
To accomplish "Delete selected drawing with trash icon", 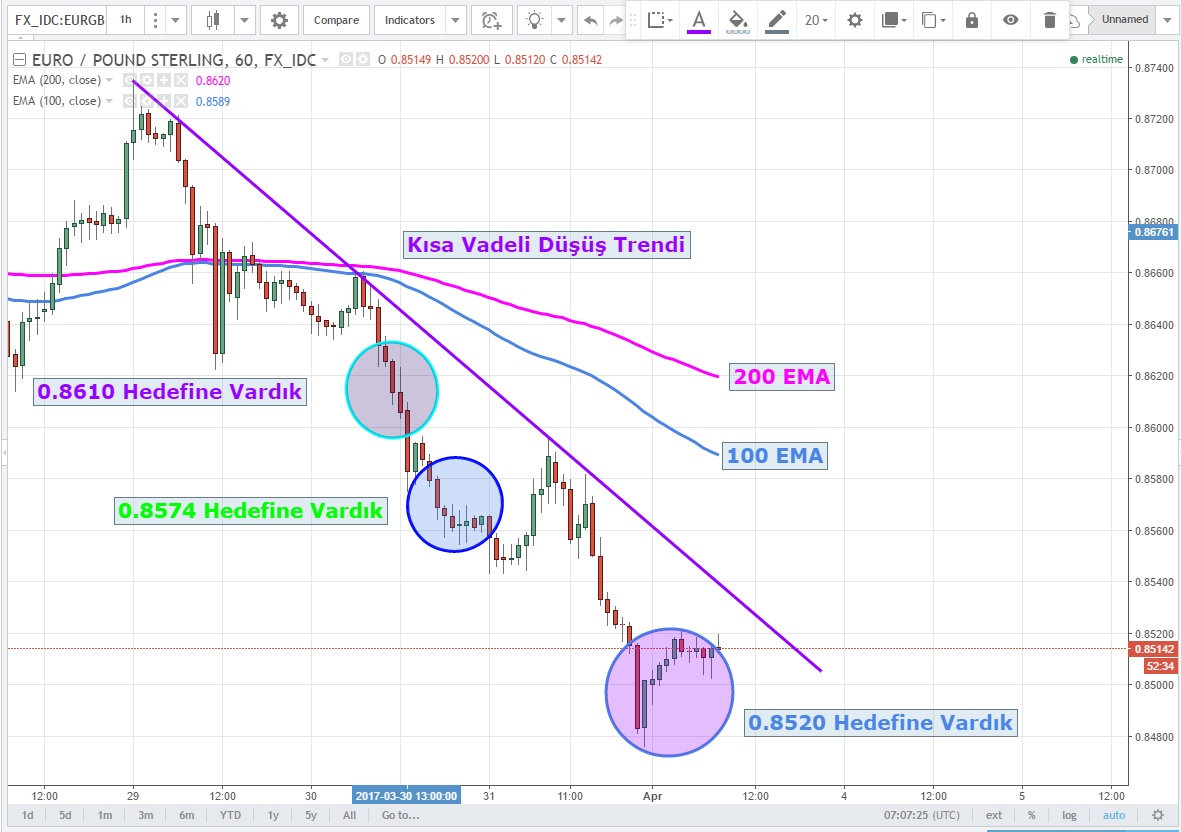I will 1049,20.
